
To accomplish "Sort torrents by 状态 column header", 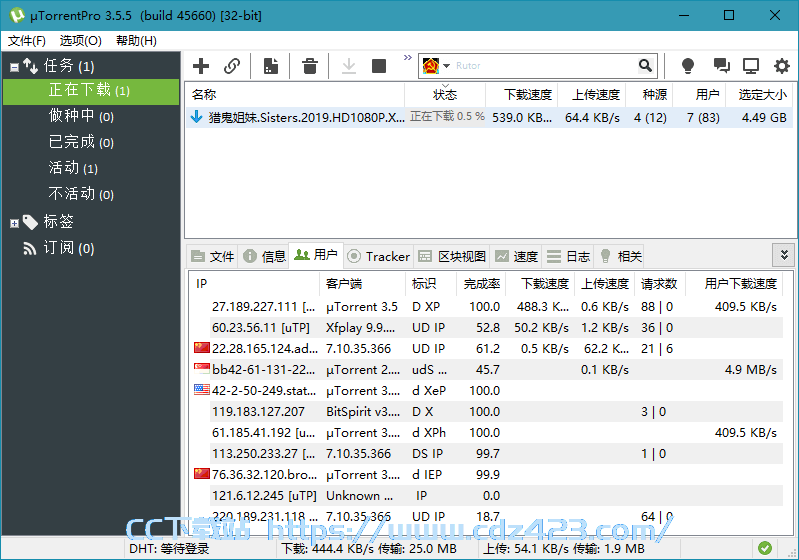I will (445, 95).
